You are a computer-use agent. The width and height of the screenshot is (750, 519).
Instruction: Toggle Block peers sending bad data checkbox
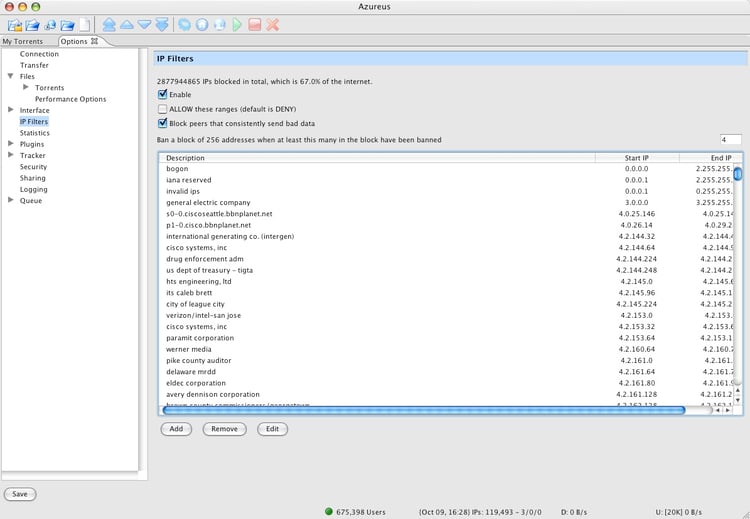(x=163, y=123)
